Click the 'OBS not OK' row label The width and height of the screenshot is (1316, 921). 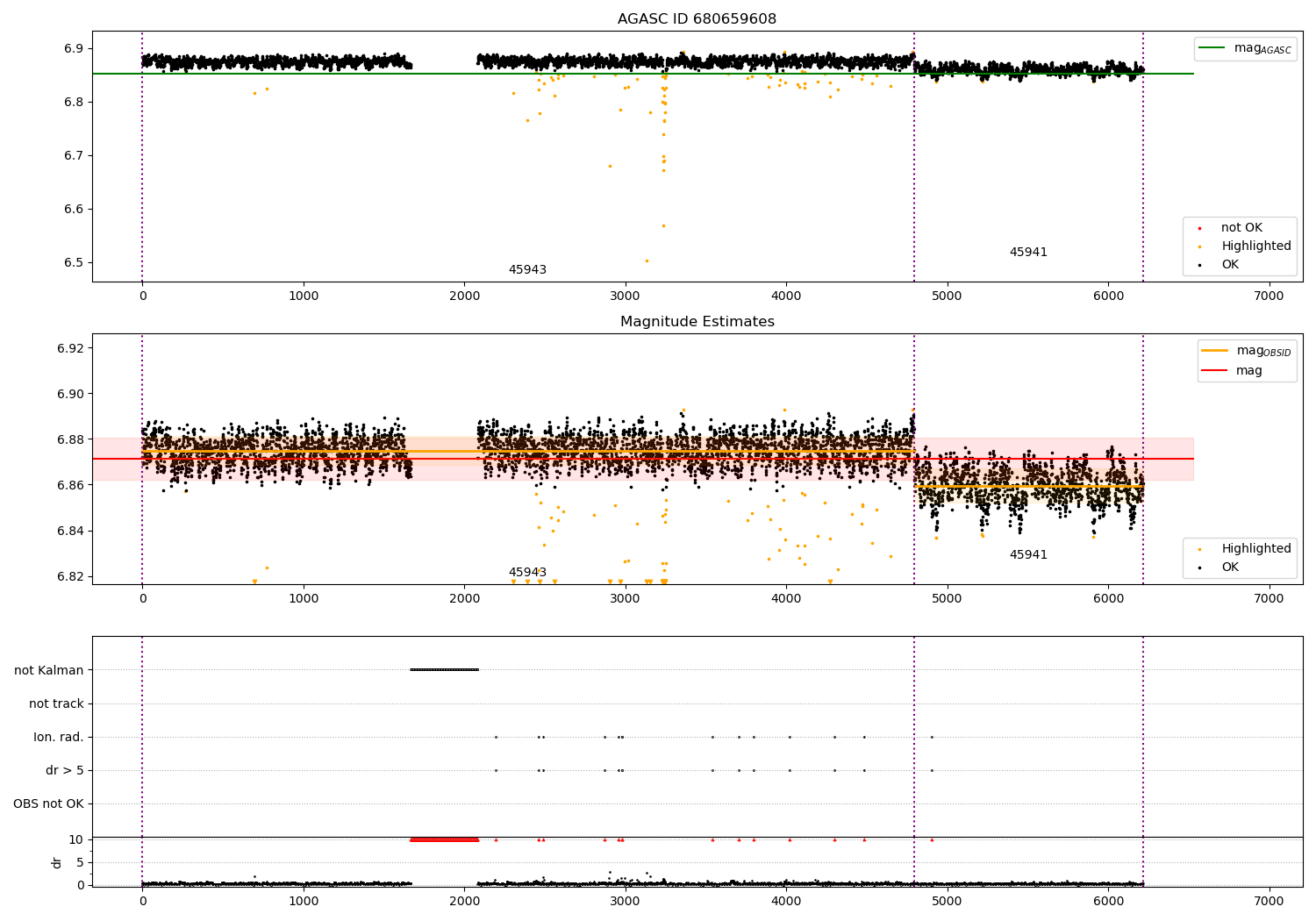(x=48, y=804)
